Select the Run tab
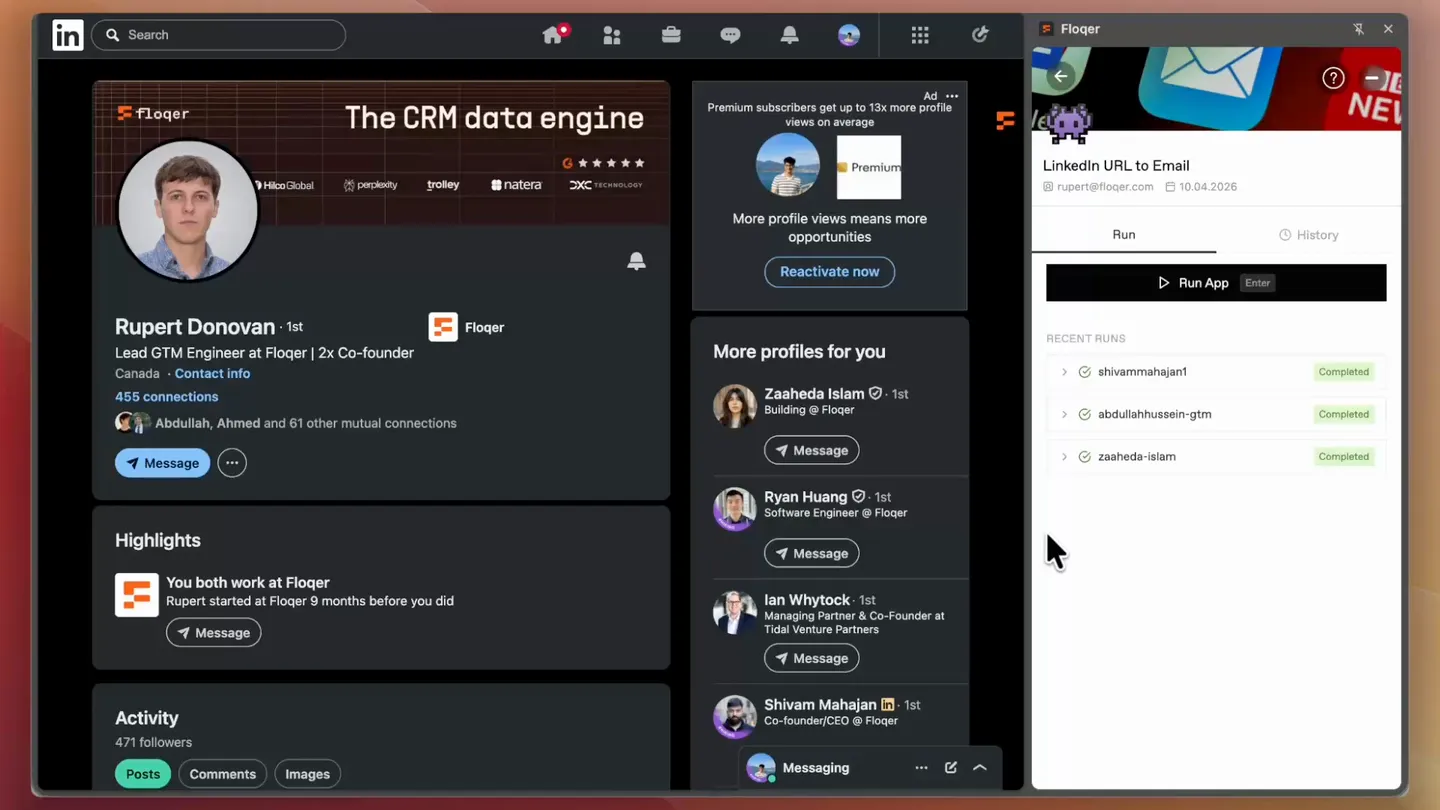The width and height of the screenshot is (1440, 810). 1124,235
